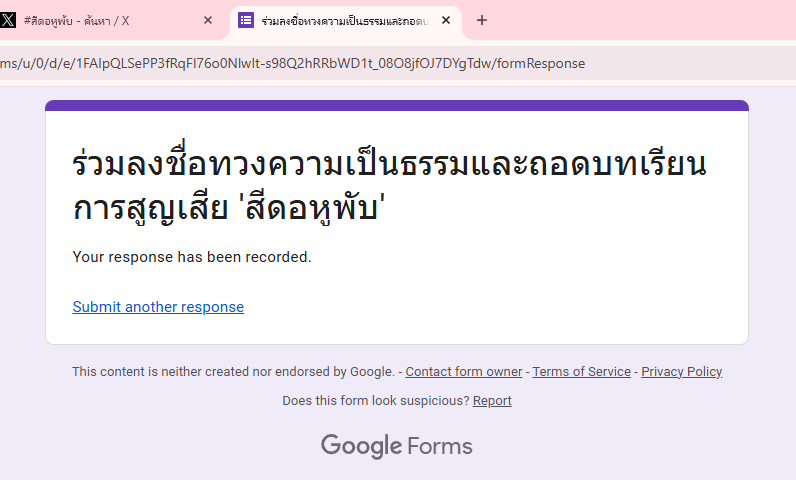Click Submit another response link

coord(158,307)
